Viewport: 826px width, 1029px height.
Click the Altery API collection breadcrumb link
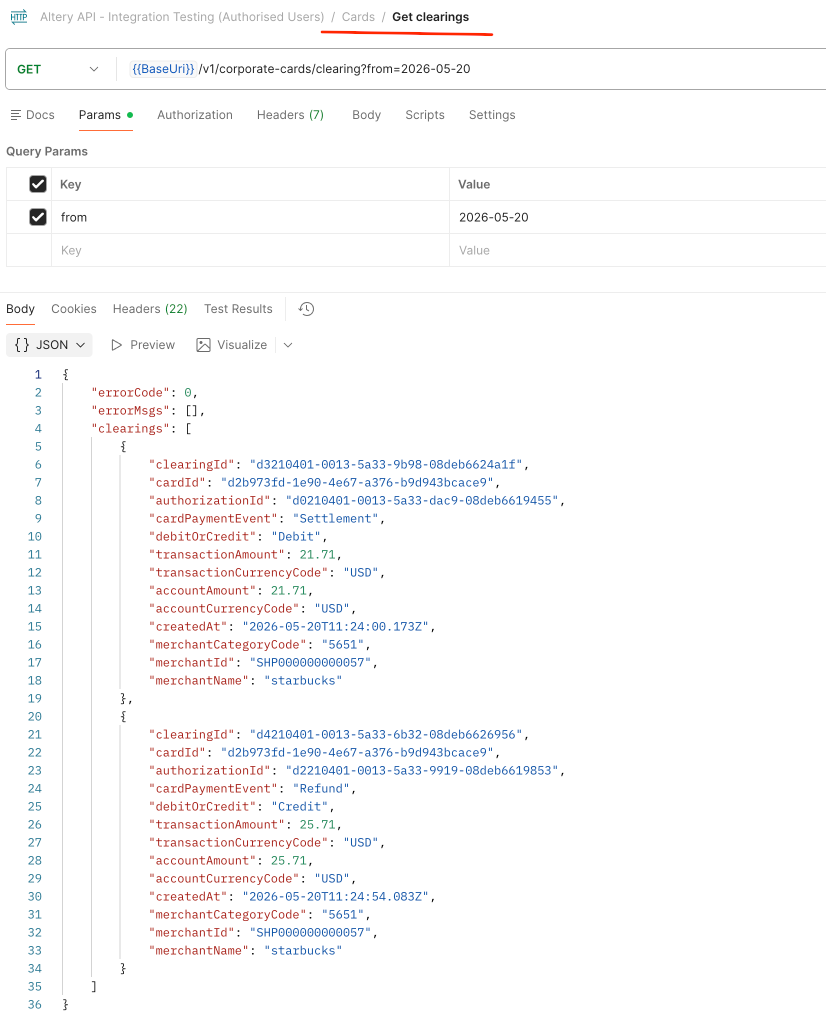182,17
